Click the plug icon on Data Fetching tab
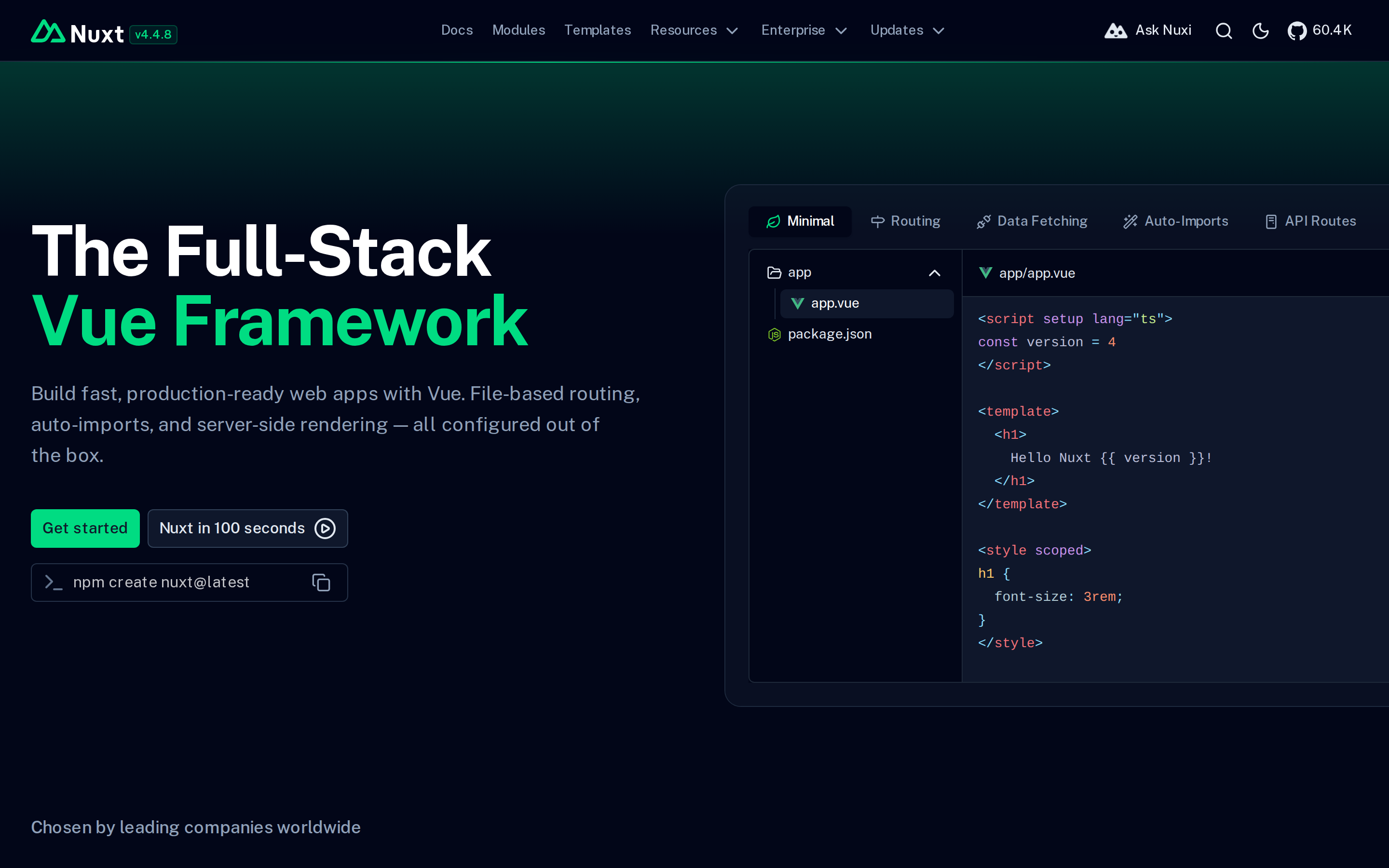This screenshot has width=1389, height=868. click(x=984, y=222)
